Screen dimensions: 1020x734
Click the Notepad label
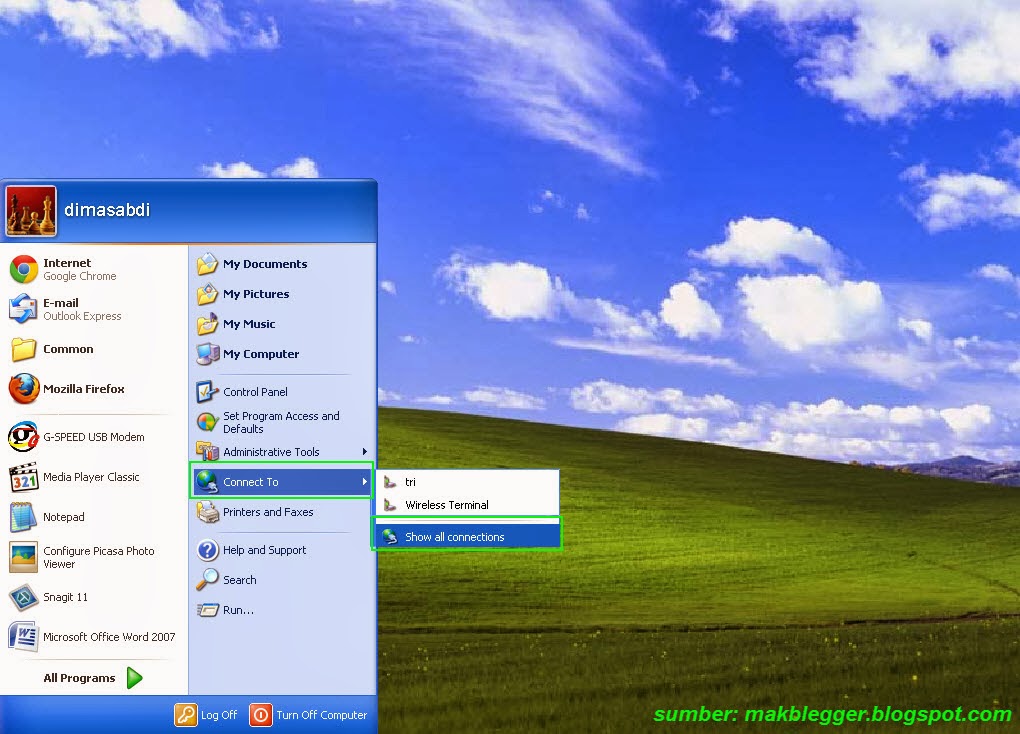(x=64, y=517)
